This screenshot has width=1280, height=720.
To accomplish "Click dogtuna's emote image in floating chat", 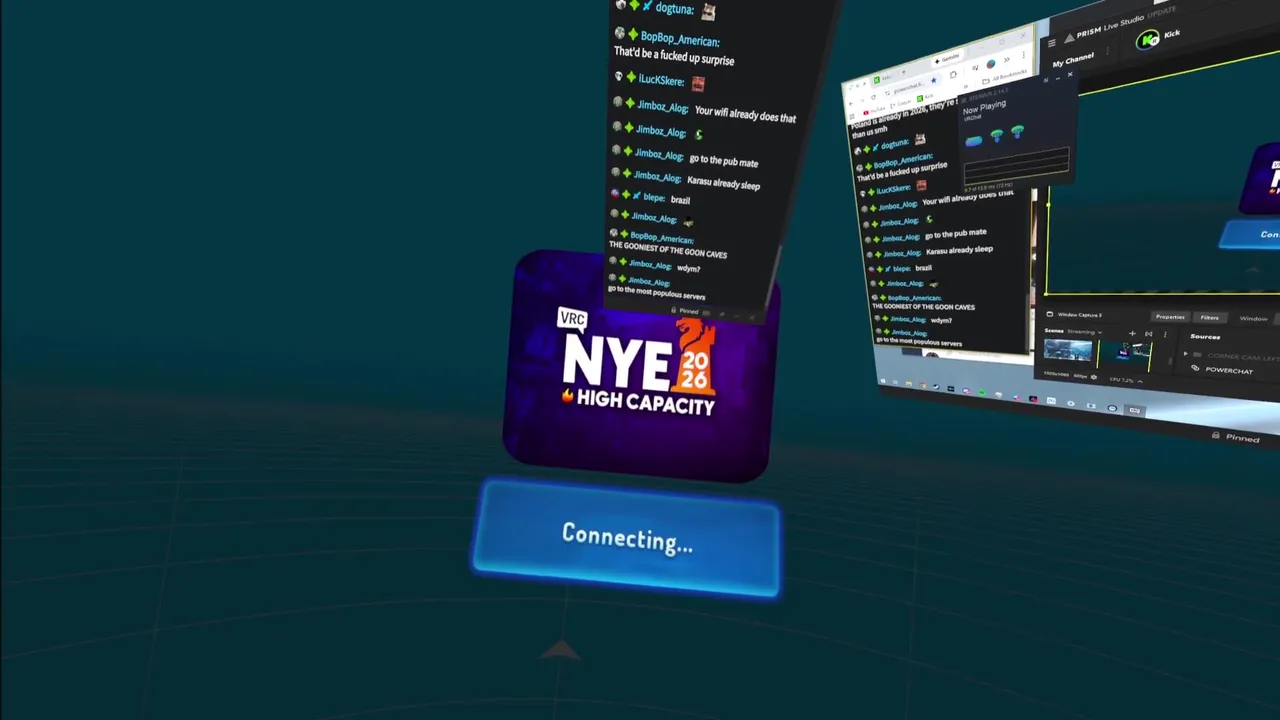I will [x=708, y=11].
